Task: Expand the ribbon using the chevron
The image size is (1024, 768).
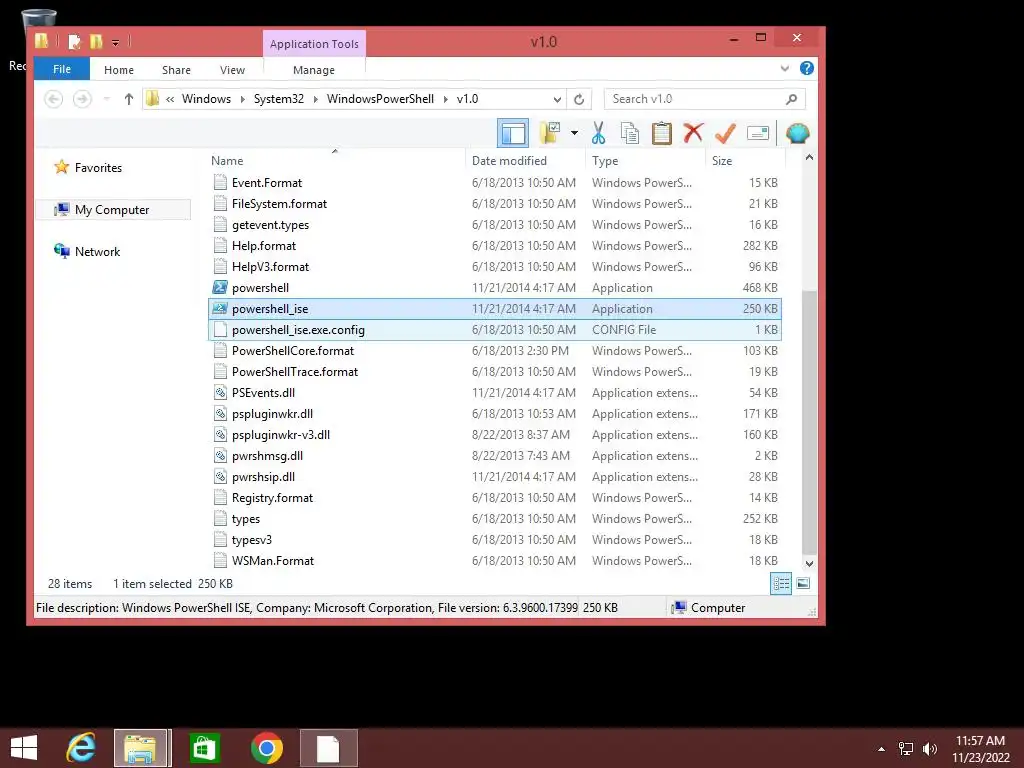Action: click(784, 69)
